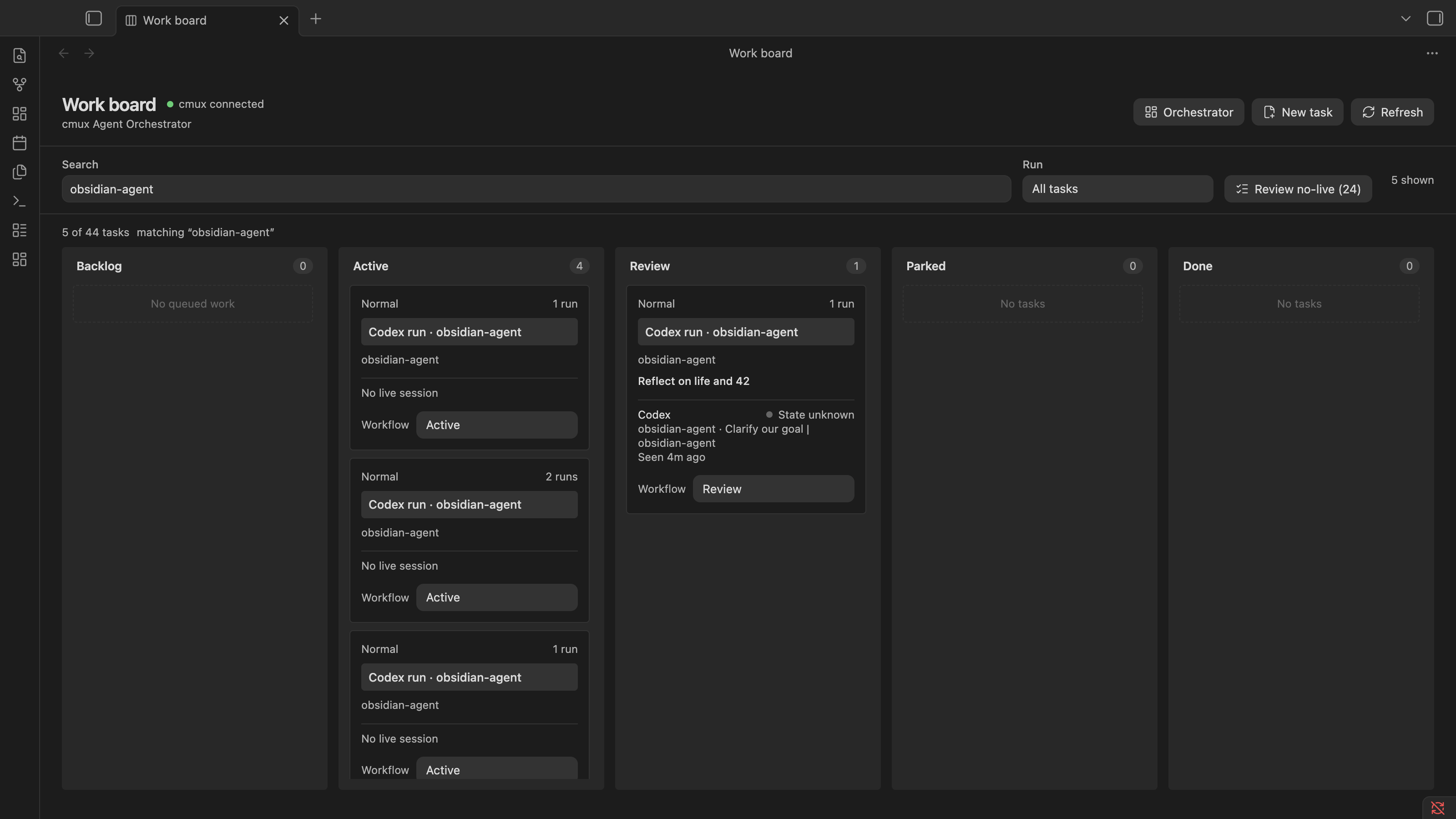Switch to the Work board tab

(207, 20)
